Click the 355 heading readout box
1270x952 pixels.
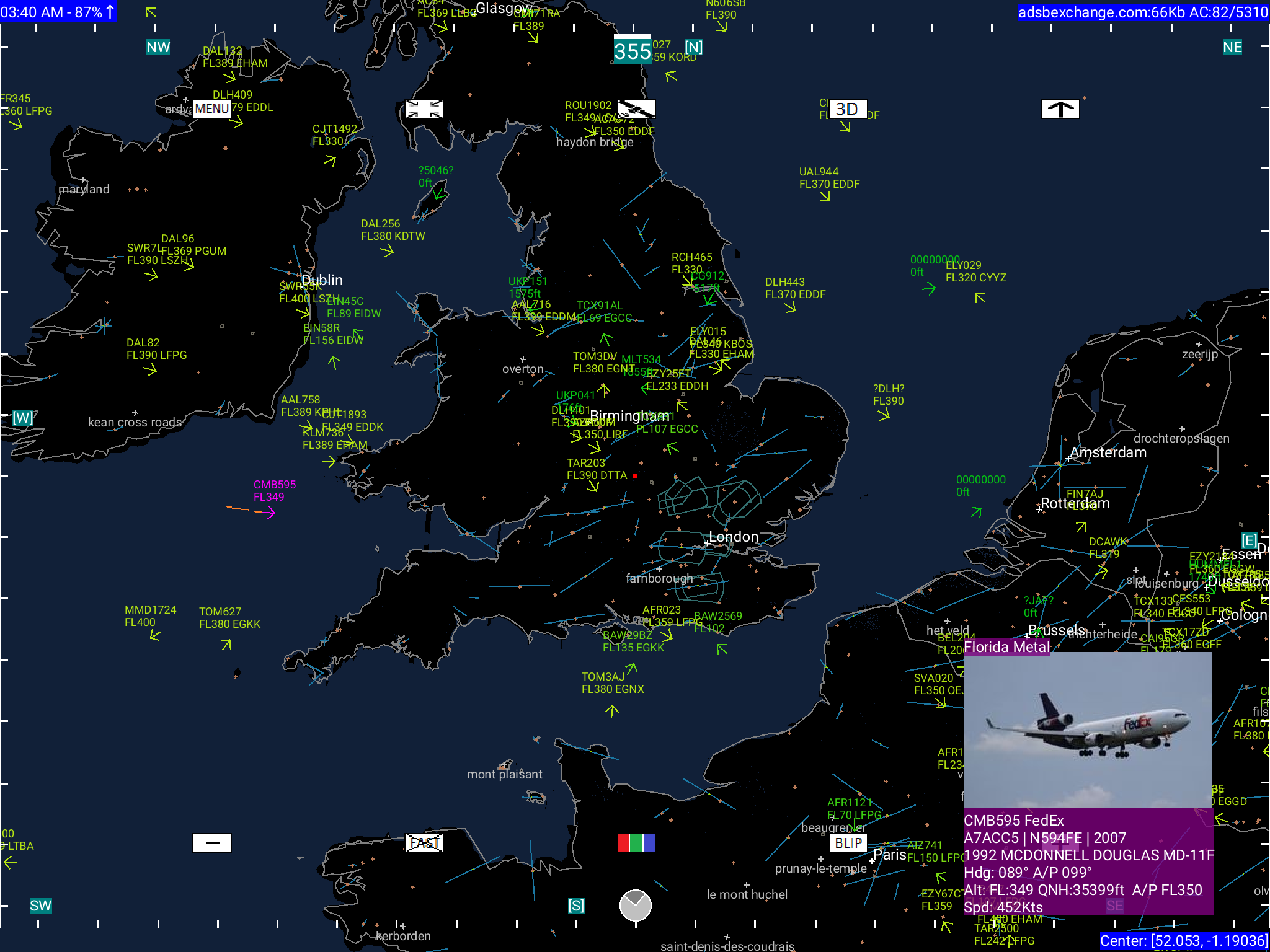tap(632, 51)
